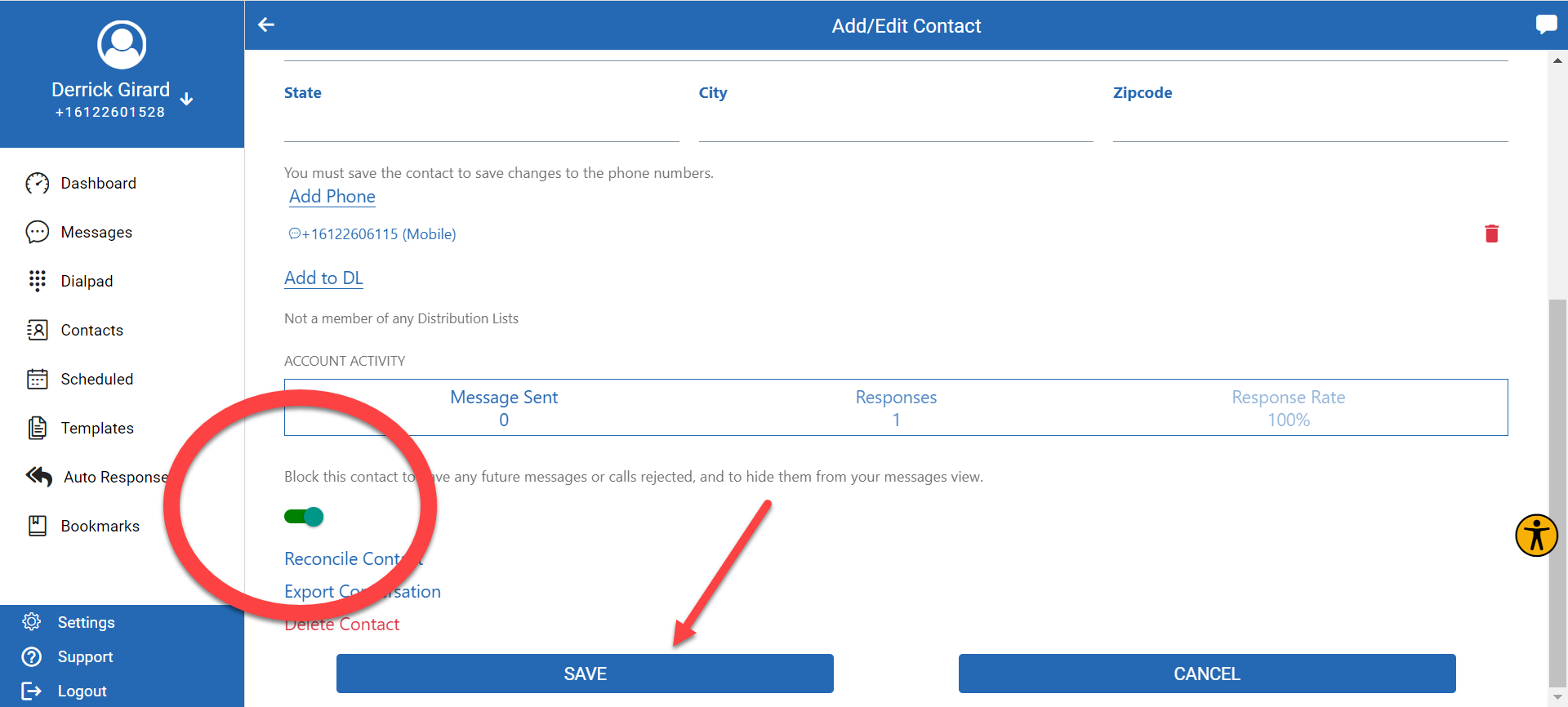Screen dimensions: 1568x707
Task: Delete phone number with red trash icon
Action: pyautogui.click(x=1491, y=234)
